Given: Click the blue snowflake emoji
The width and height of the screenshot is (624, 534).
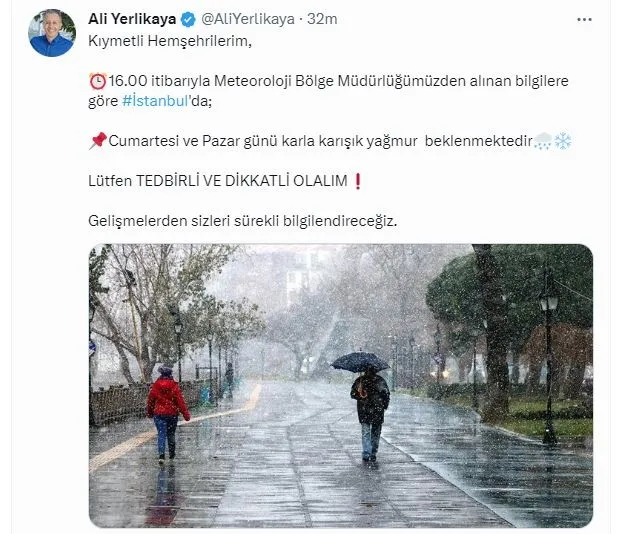Looking at the screenshot, I should (x=563, y=141).
